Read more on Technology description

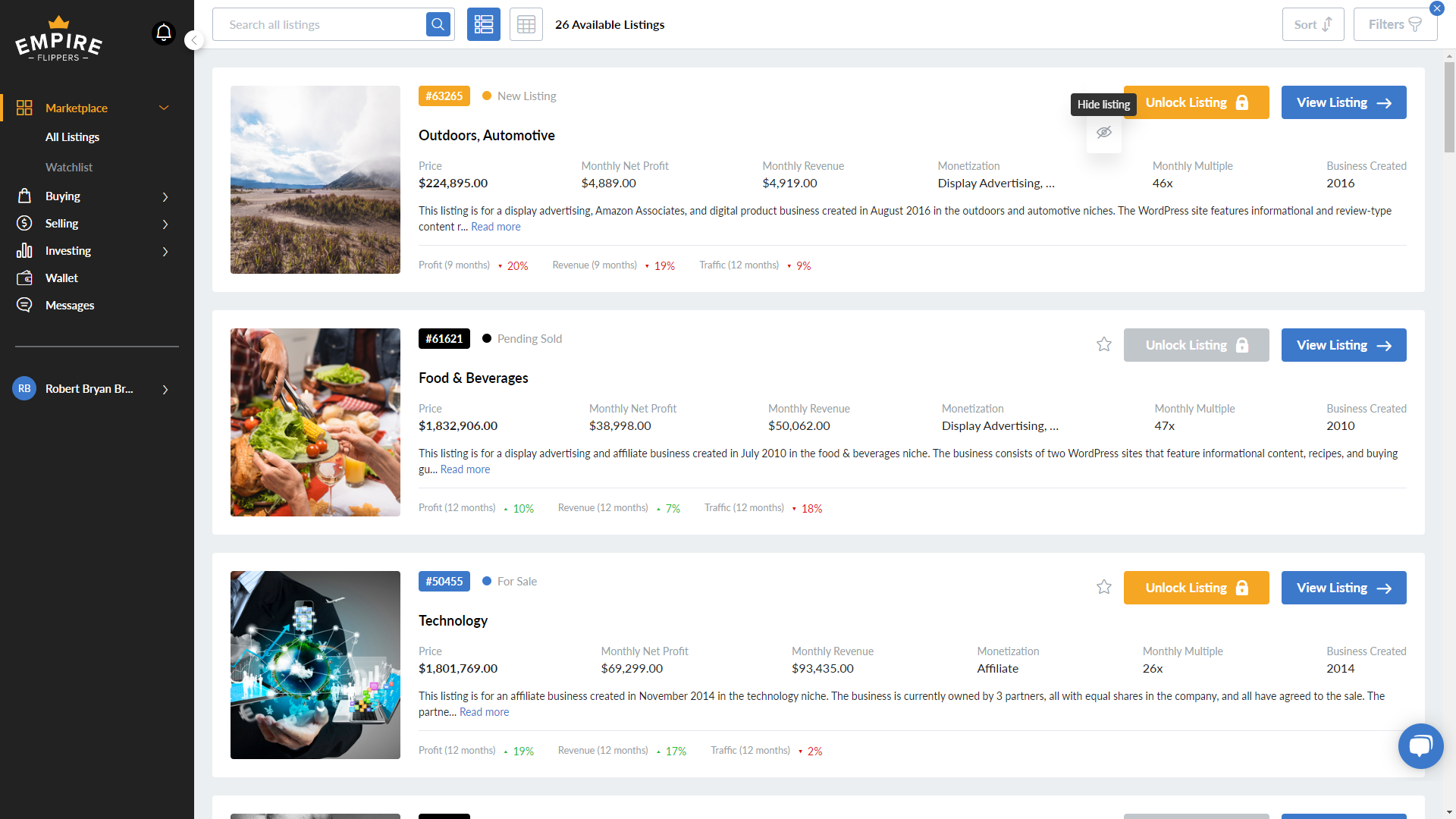pos(484,712)
